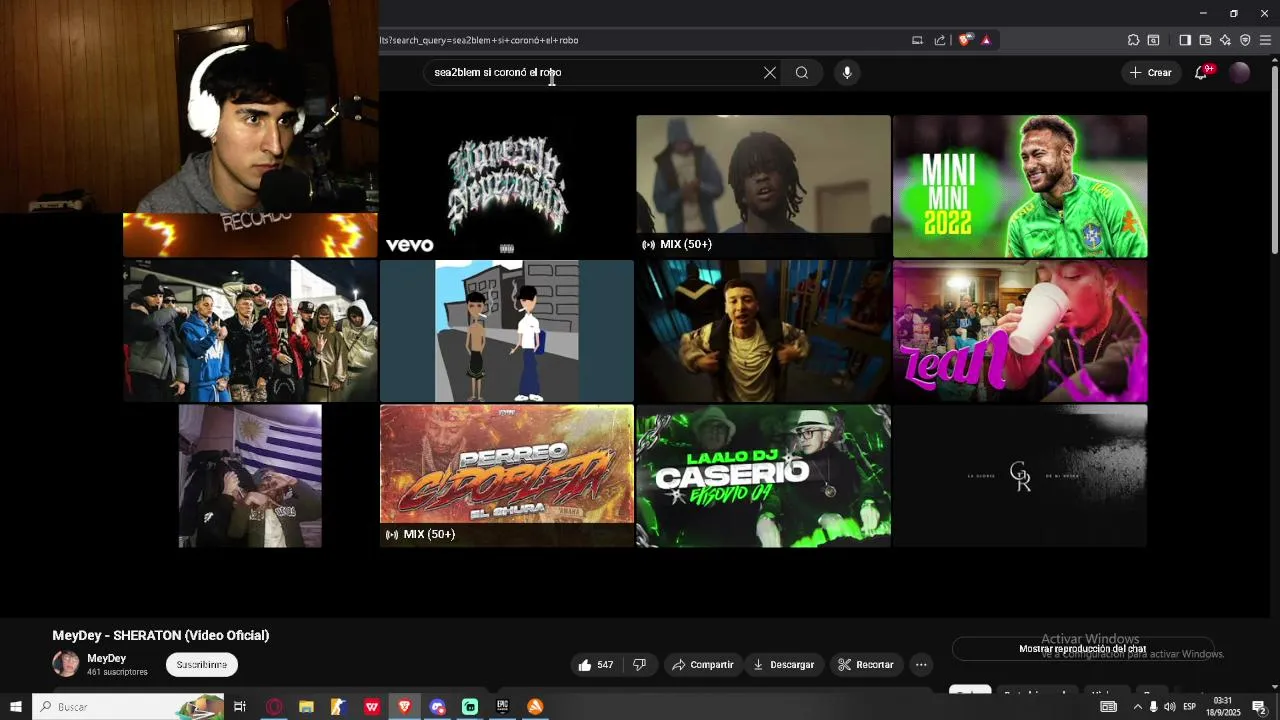1280x720 pixels.
Task: Click the cast screen icon in address bar
Action: (917, 40)
